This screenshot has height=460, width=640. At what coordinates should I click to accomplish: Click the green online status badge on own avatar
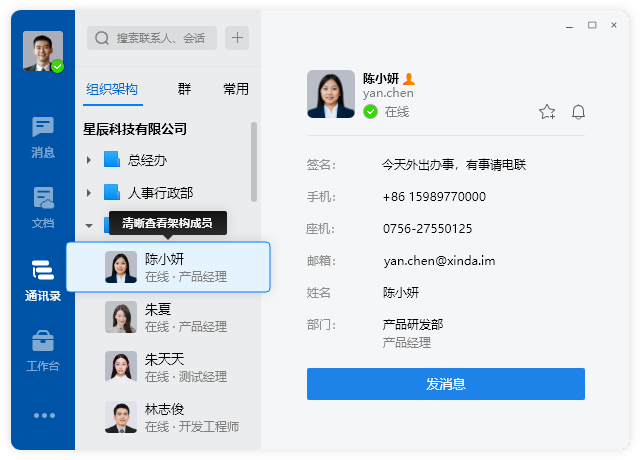58,66
